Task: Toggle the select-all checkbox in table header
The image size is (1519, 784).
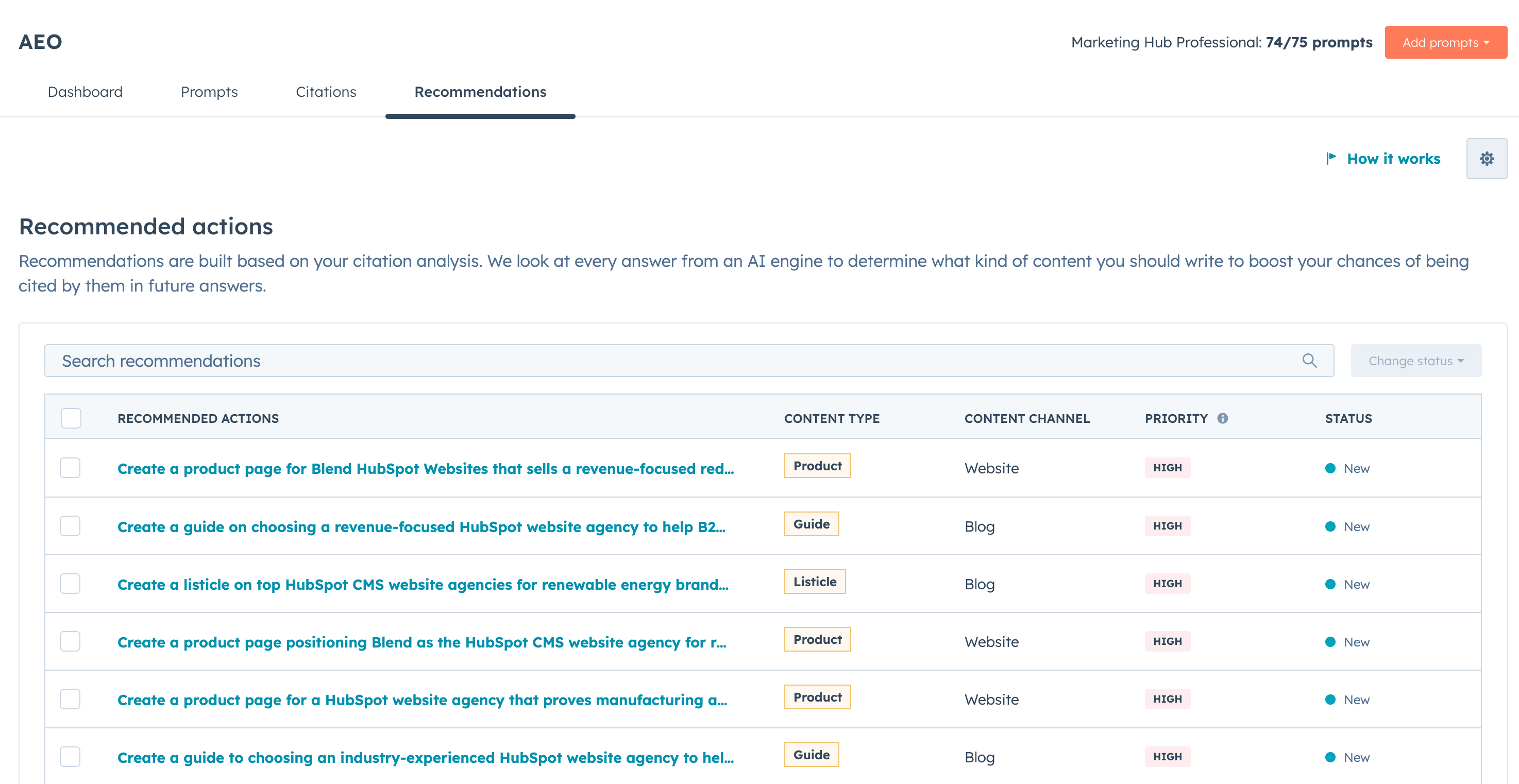Action: (x=70, y=418)
